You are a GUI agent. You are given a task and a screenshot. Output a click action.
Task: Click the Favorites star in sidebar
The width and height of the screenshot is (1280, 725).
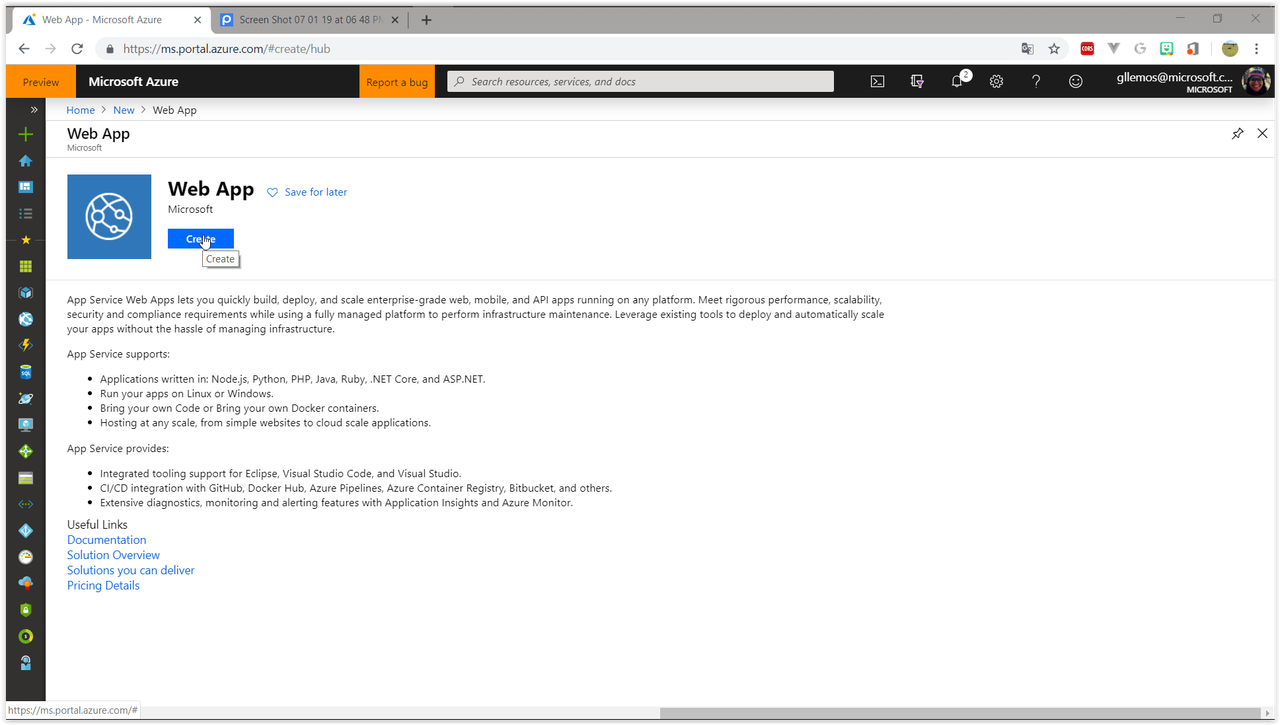26,240
